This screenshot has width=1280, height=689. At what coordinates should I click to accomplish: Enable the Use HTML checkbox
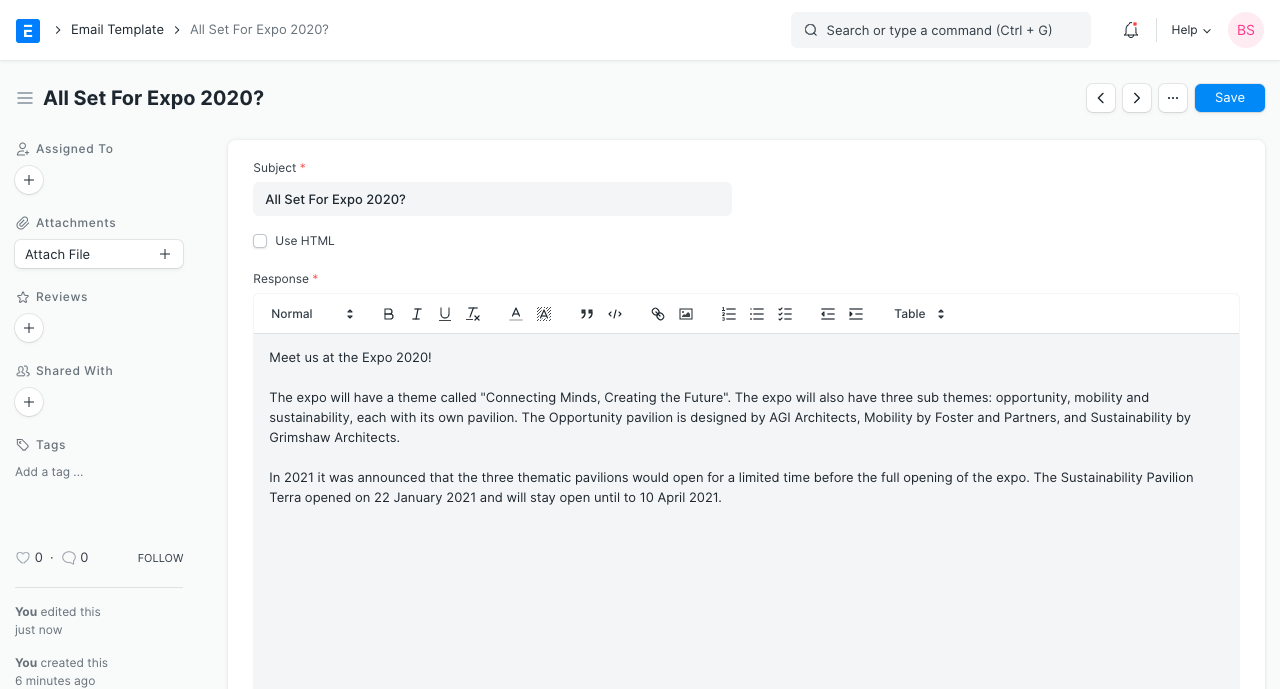click(260, 241)
